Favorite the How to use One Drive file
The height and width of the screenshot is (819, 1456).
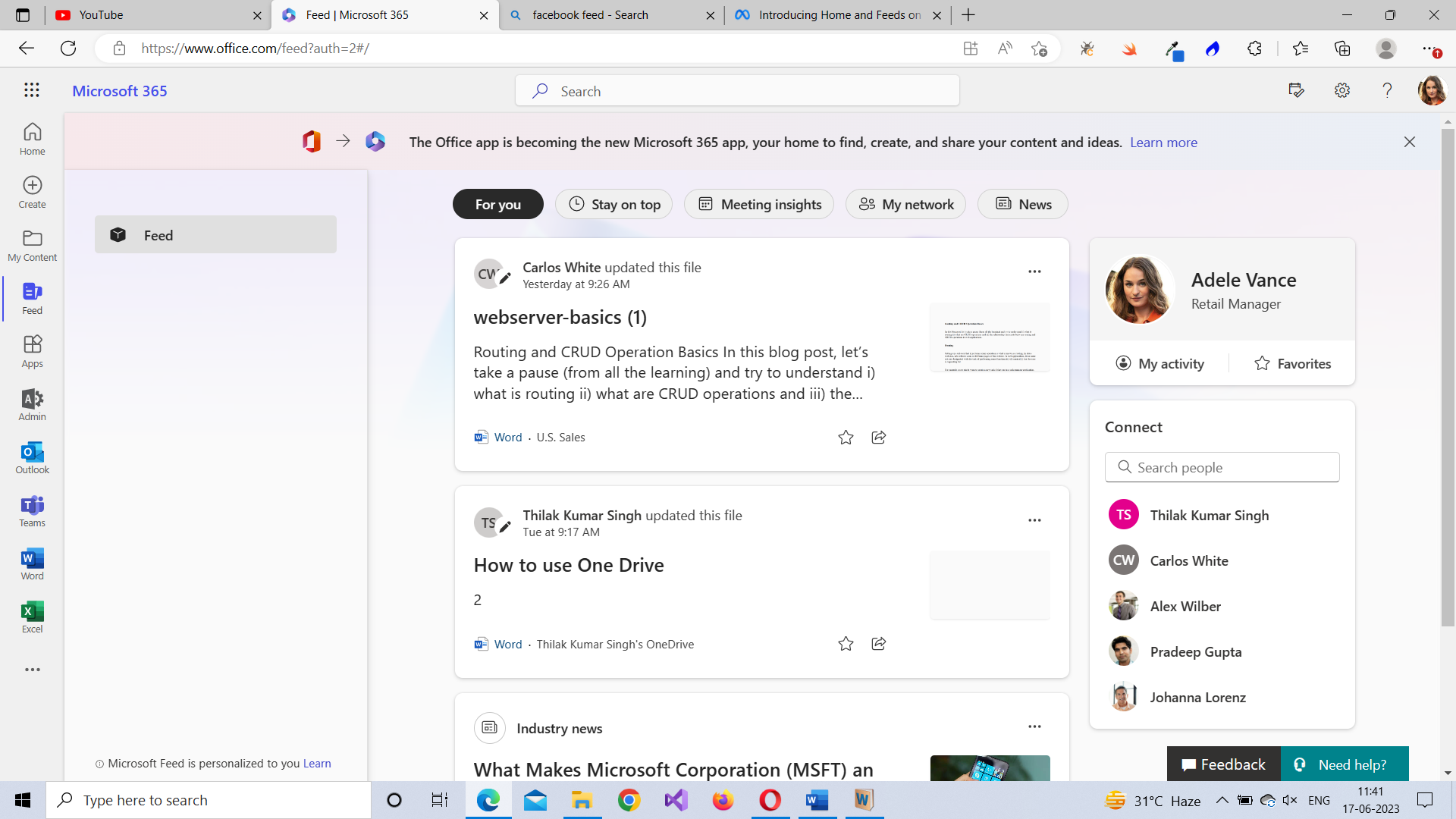[846, 644]
